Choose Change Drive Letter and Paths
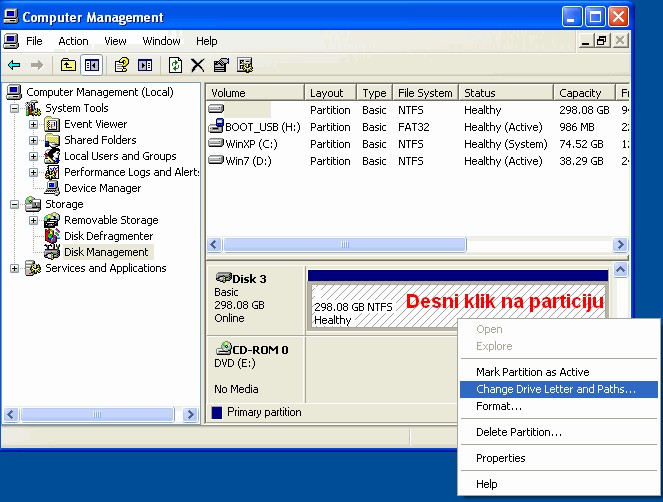Viewport: 663px width, 502px height. [x=555, y=389]
